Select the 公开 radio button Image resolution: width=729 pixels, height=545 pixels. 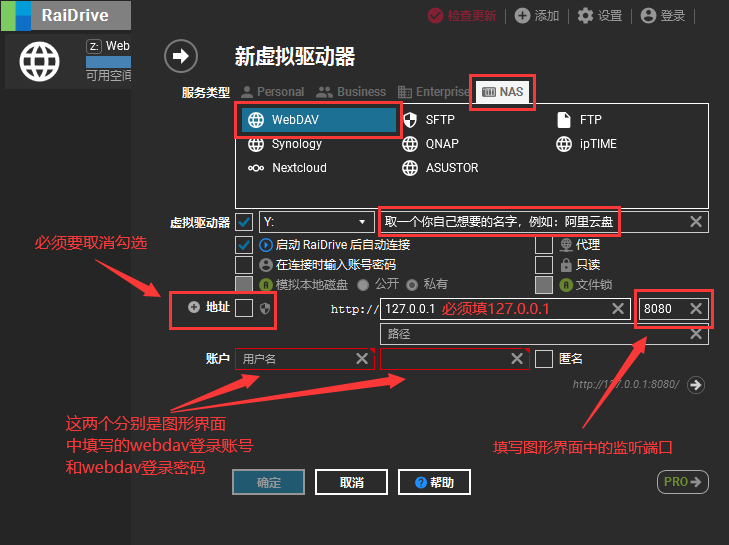[363, 285]
